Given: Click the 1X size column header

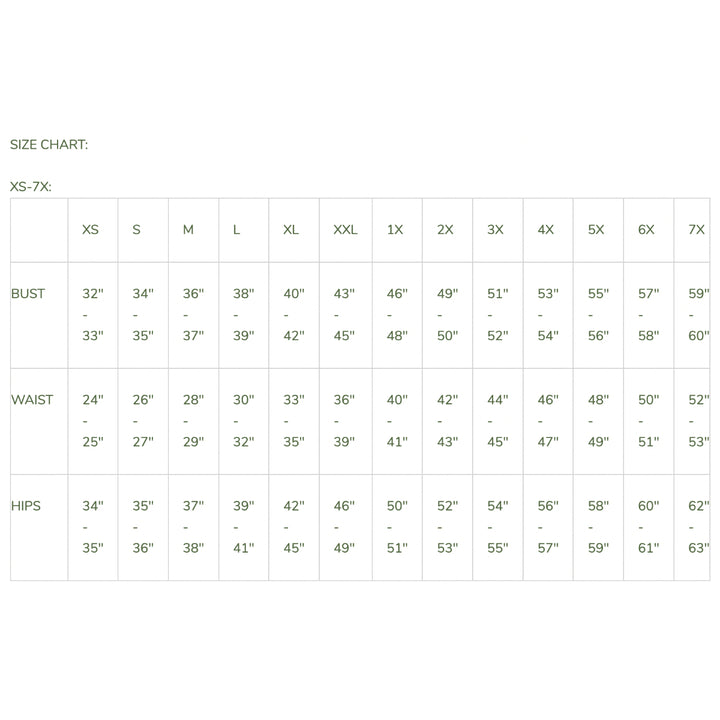Looking at the screenshot, I should [395, 230].
